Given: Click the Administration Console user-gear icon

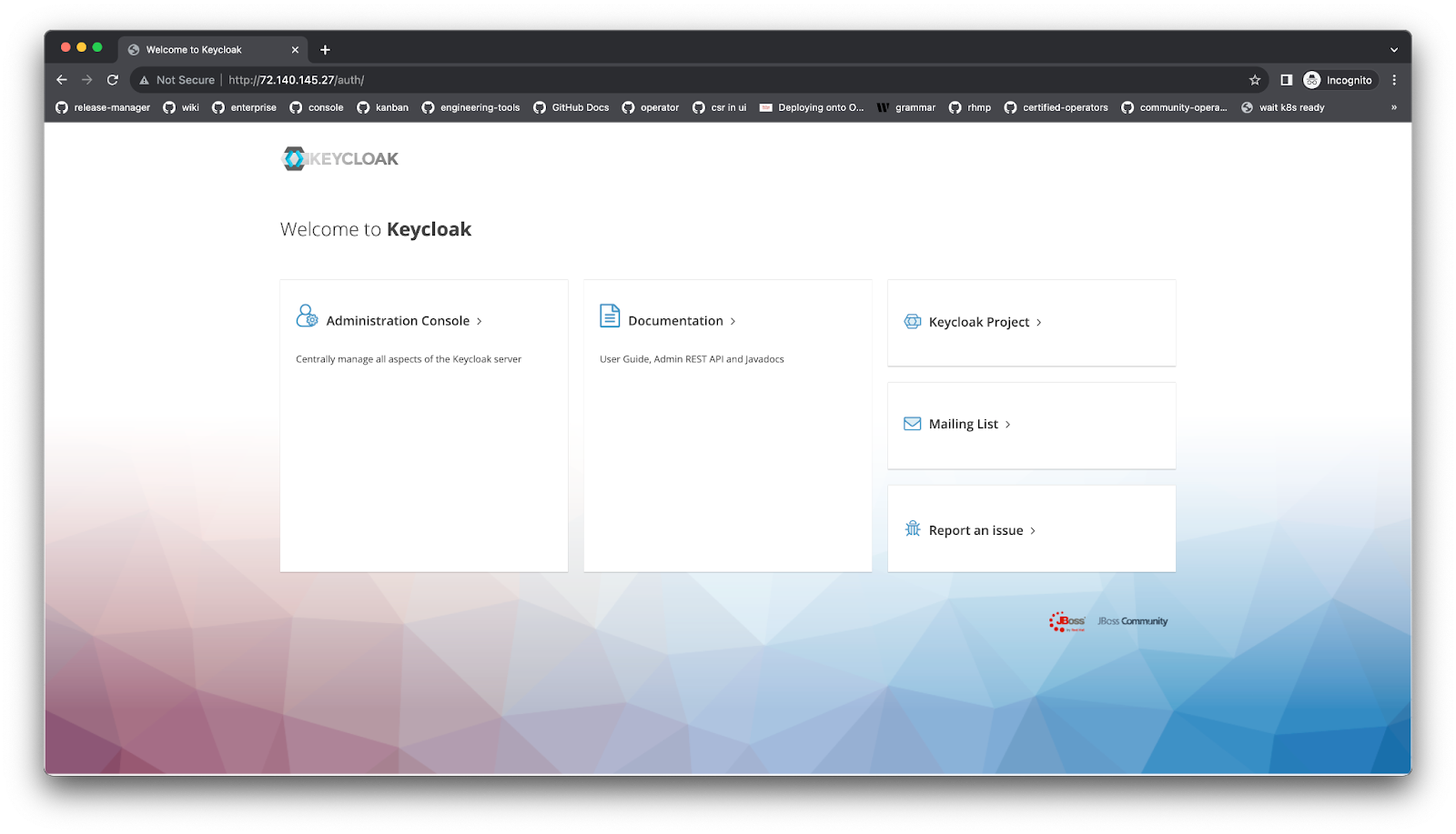Looking at the screenshot, I should click(307, 316).
